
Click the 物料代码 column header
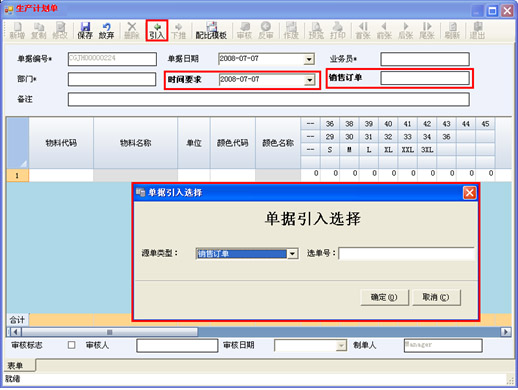pos(61,143)
